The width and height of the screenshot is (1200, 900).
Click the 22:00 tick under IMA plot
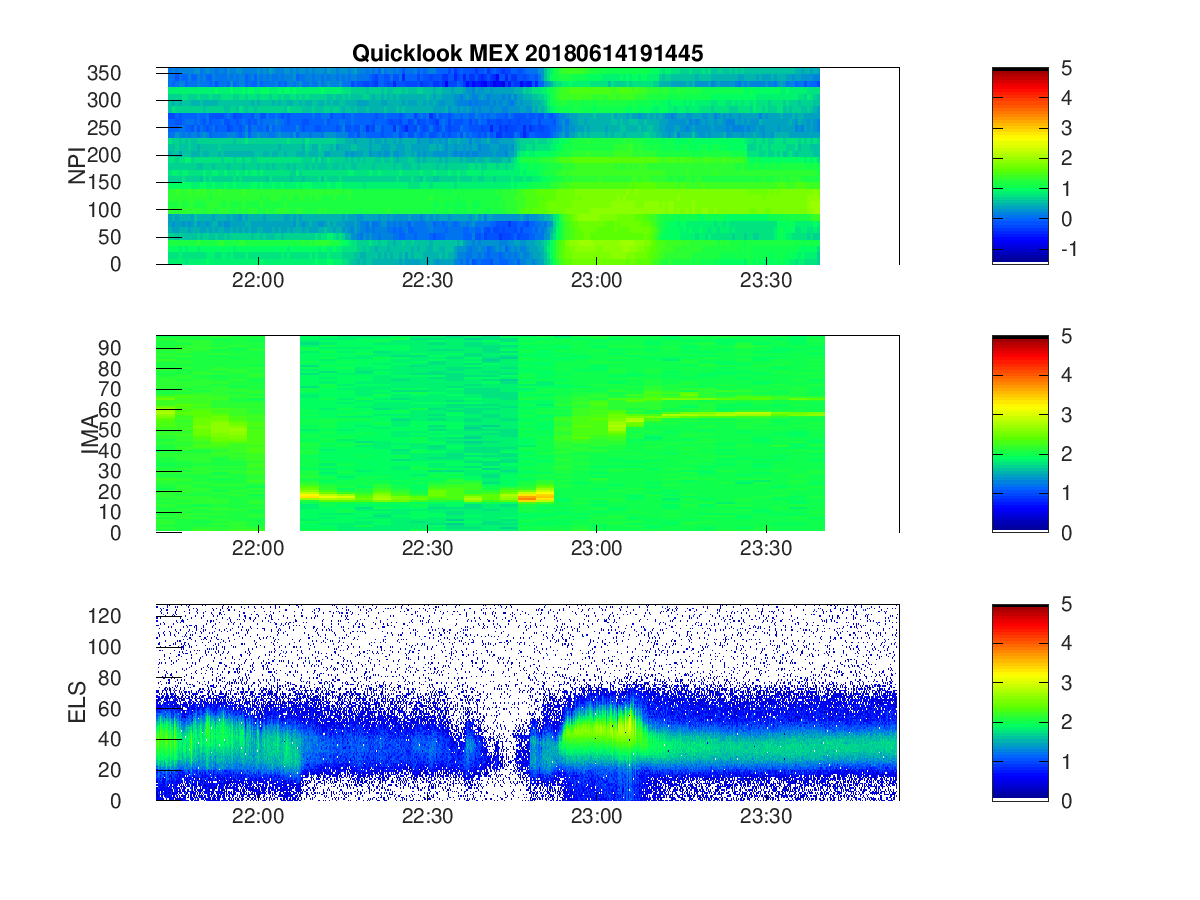(x=258, y=549)
